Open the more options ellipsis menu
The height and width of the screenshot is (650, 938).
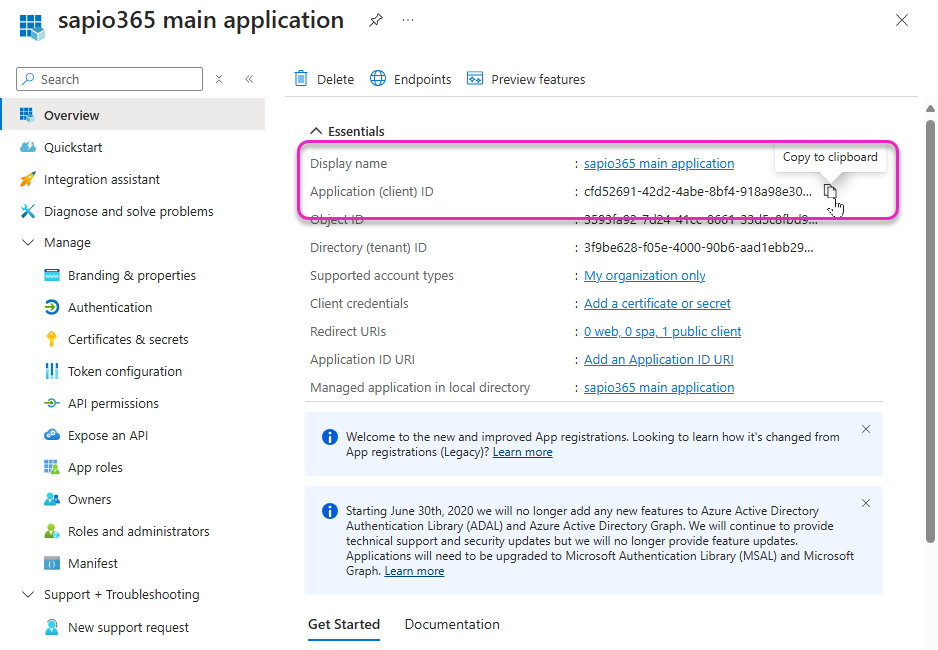[408, 20]
